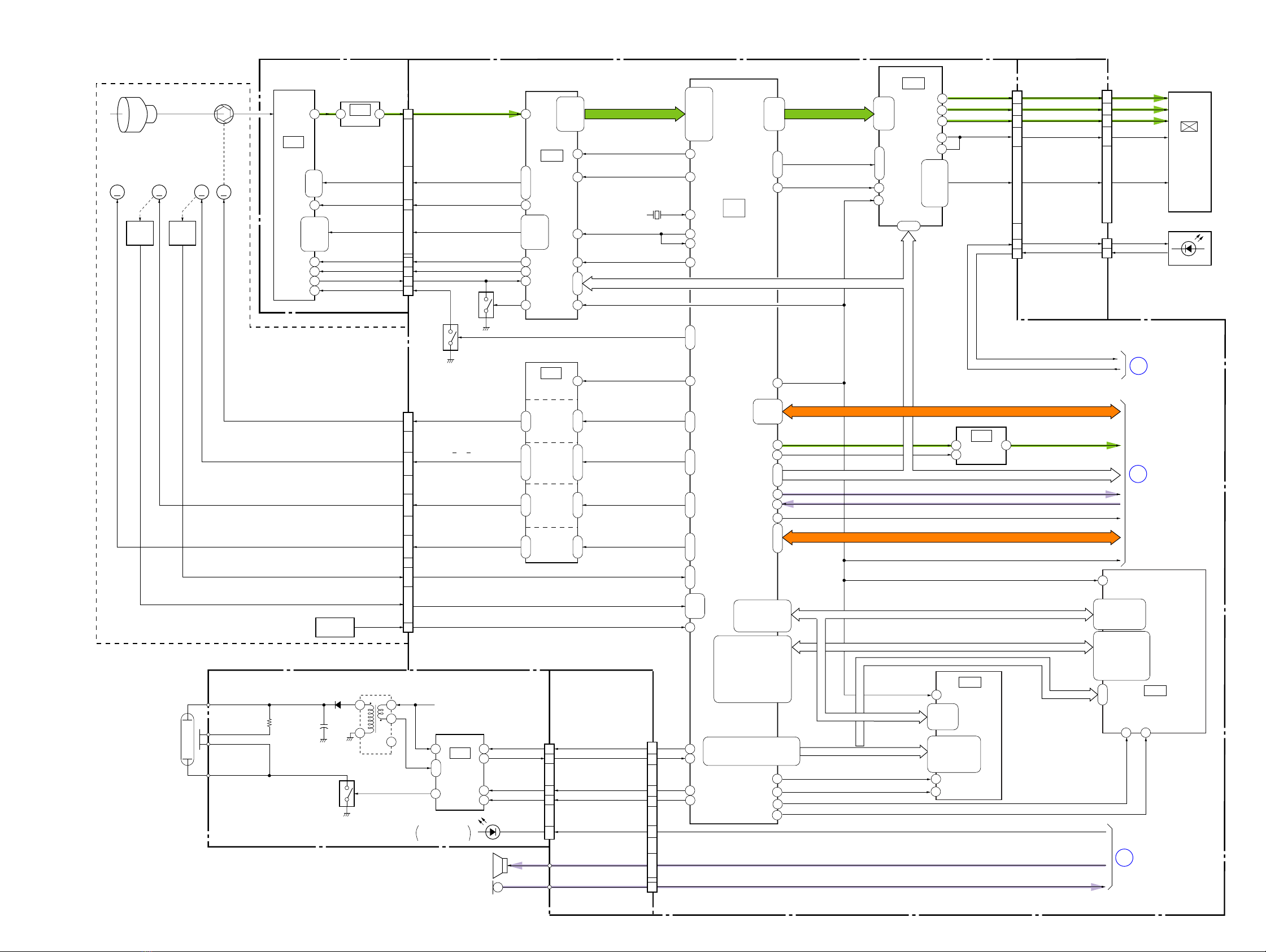Click the motor circle under the iris symbol
Viewport: 1266px width, 952px height.
[224, 192]
